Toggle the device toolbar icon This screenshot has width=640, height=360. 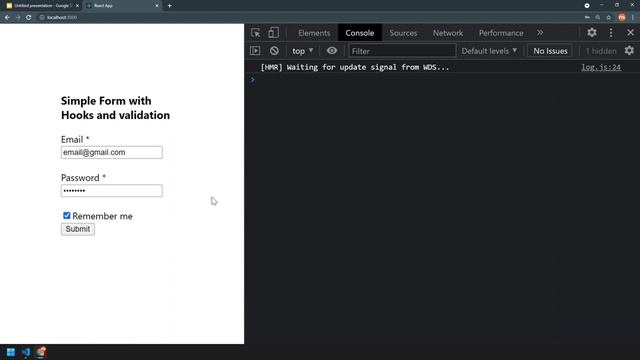273,33
